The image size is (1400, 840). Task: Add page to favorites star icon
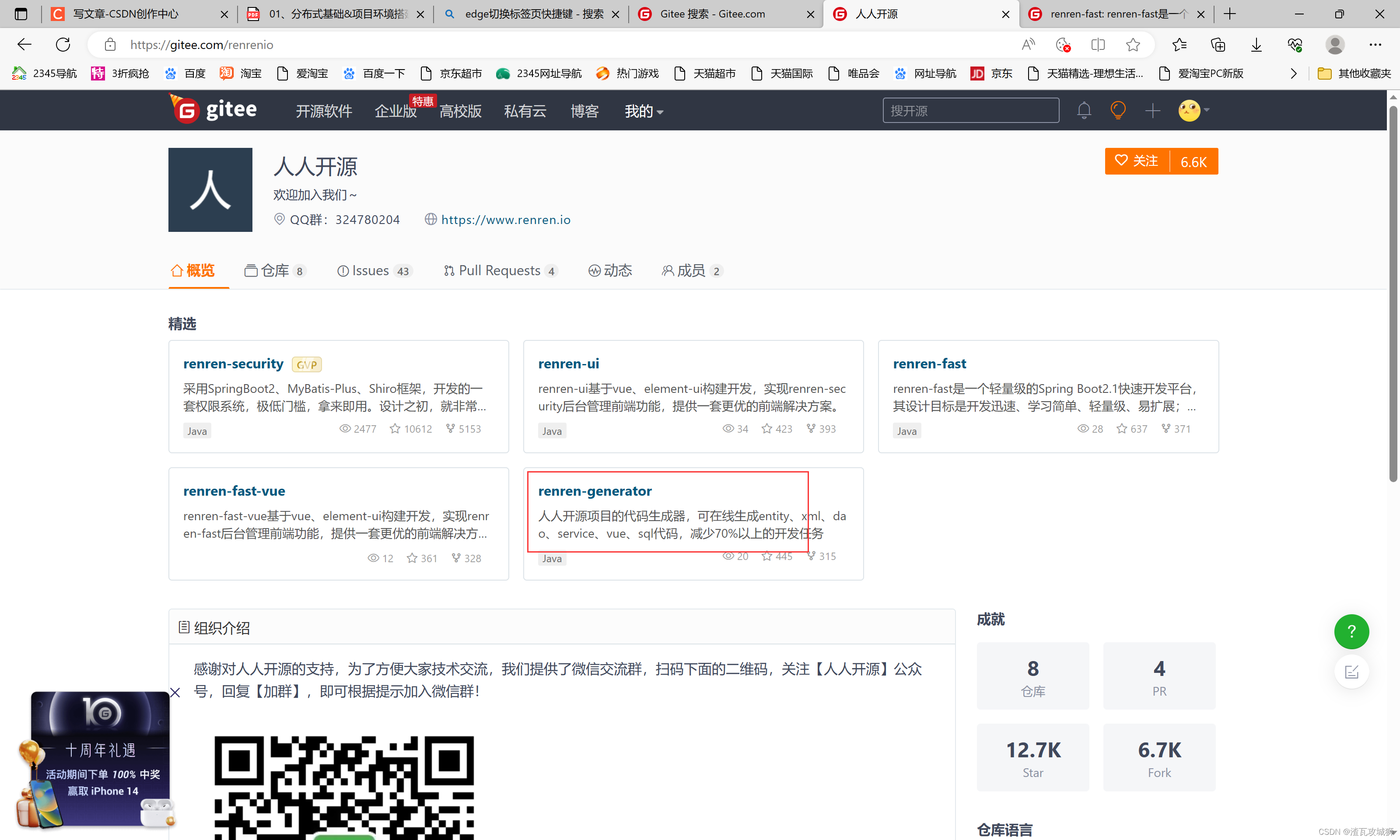coord(1133,45)
